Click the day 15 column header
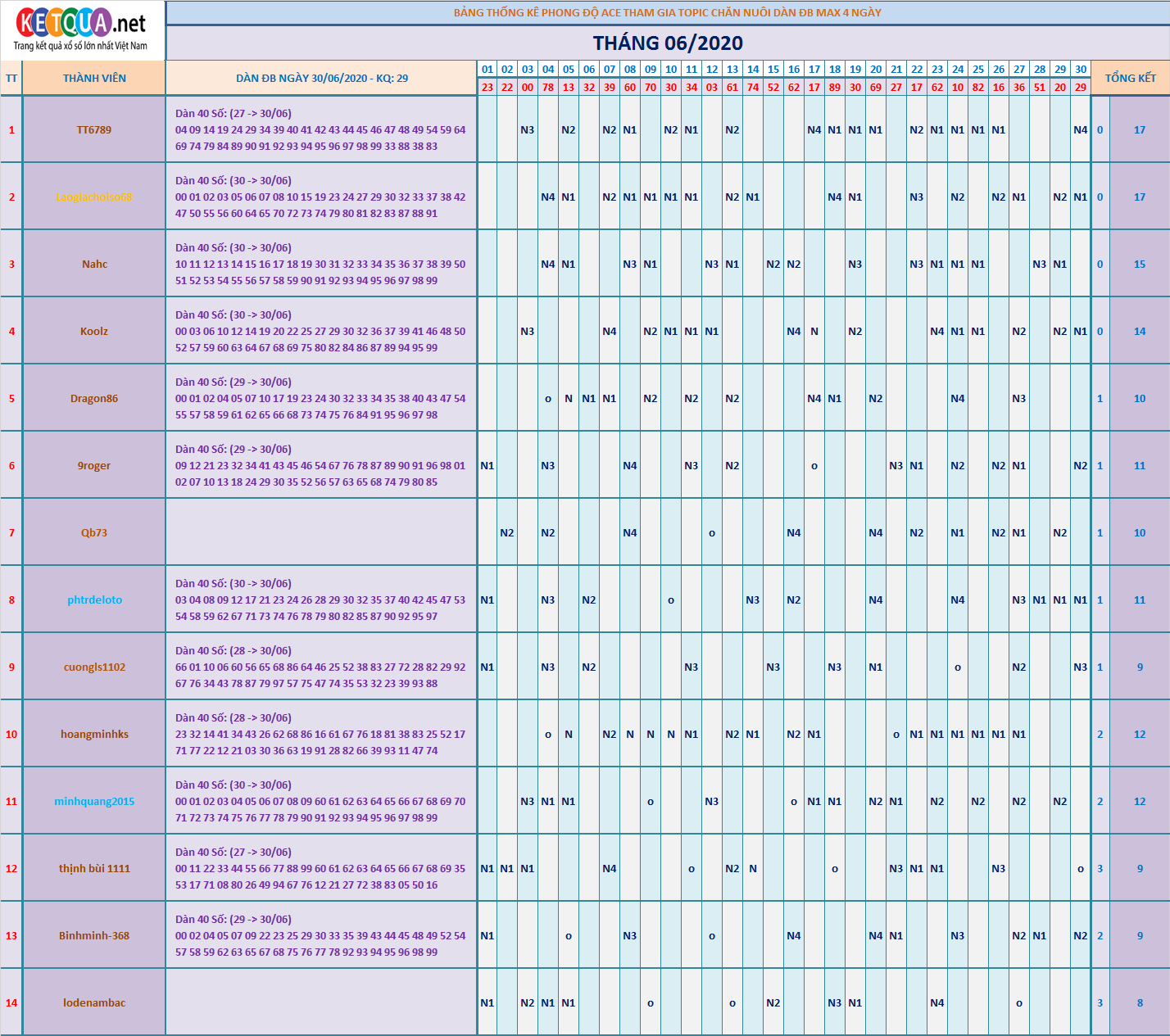Screen dimensions: 1170x1036 pyautogui.click(x=773, y=70)
